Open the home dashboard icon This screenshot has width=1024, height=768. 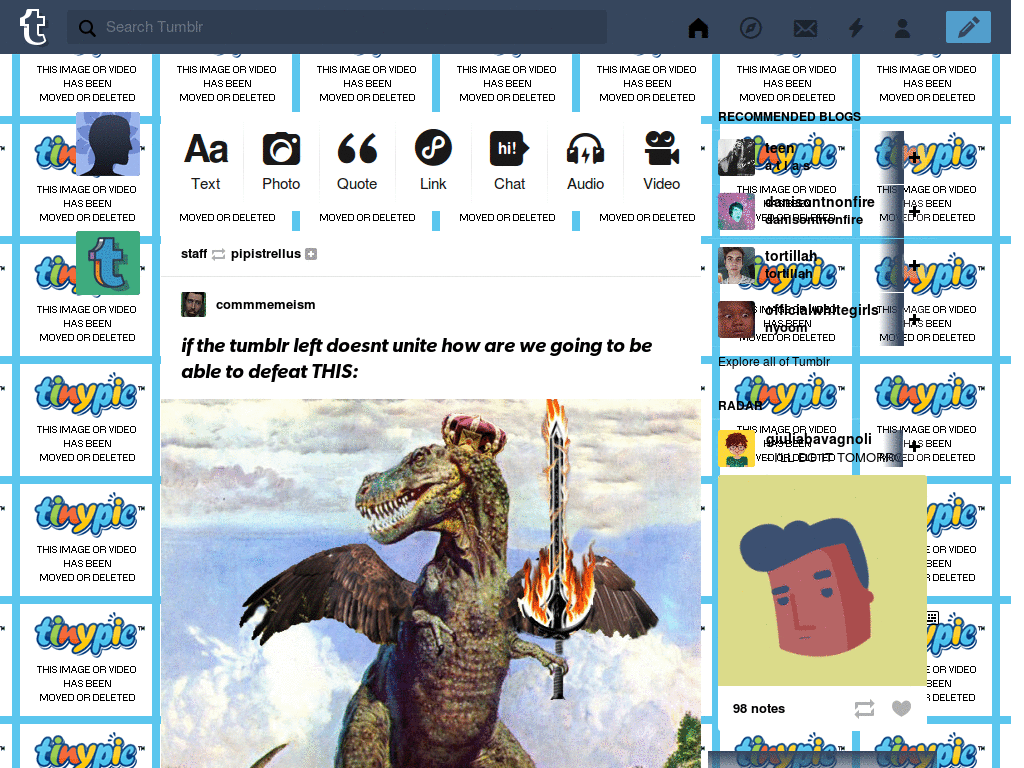[x=698, y=27]
